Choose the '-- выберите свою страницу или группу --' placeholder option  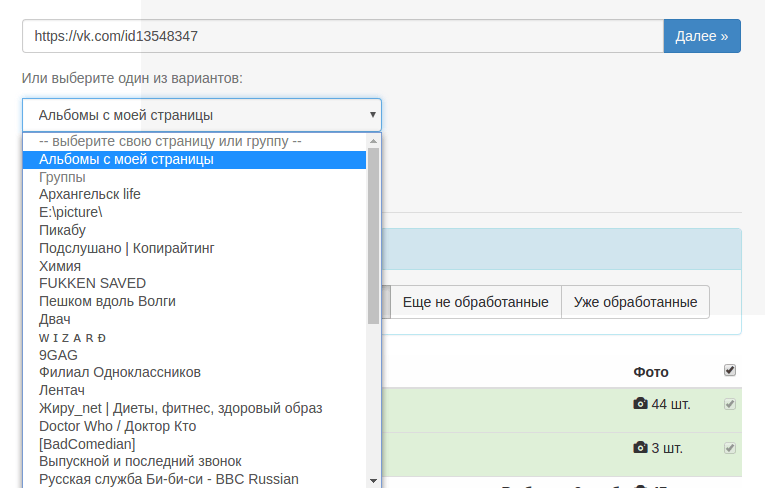[194, 142]
